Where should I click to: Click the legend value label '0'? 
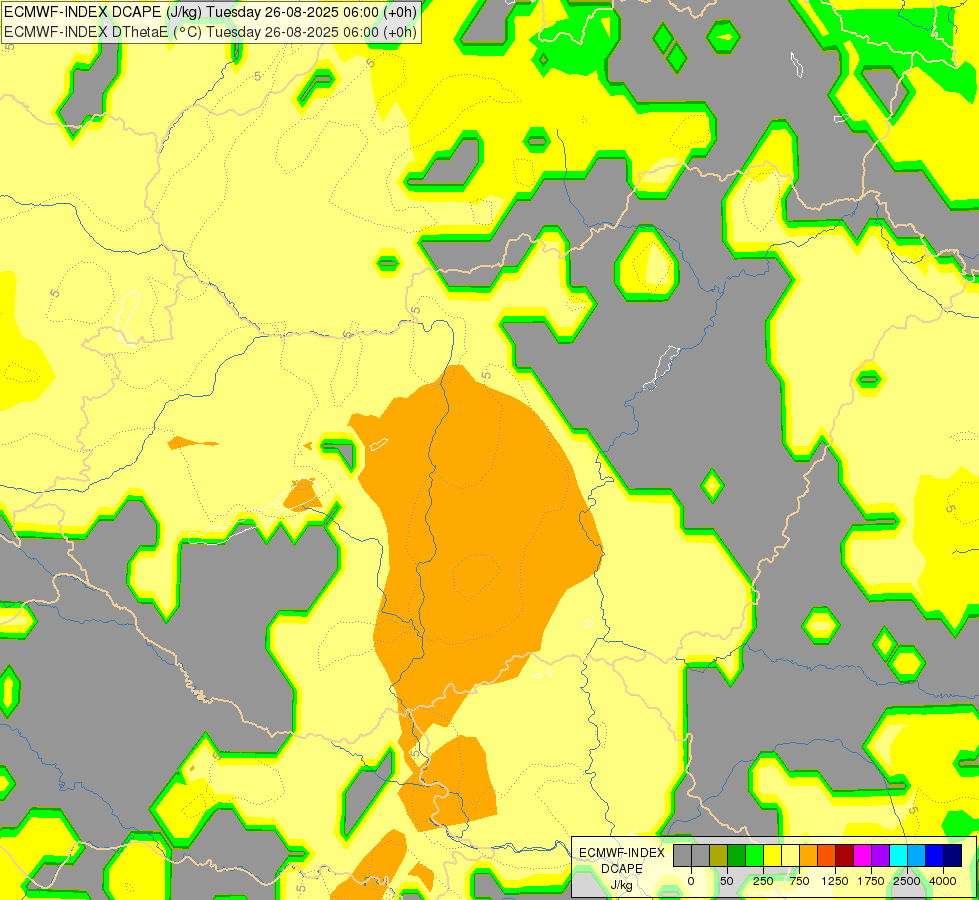[691, 881]
